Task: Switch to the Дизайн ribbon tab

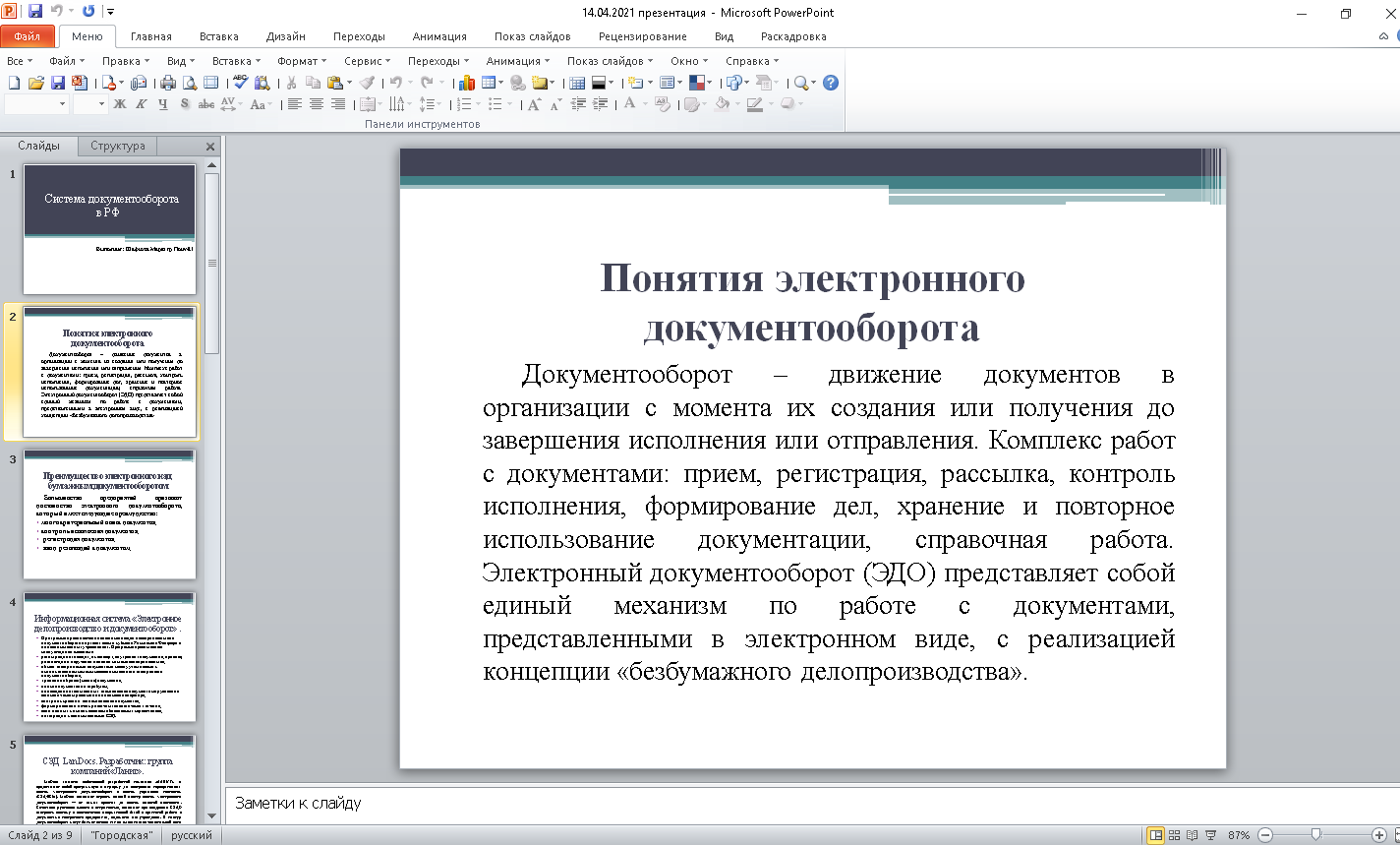Action: (285, 36)
